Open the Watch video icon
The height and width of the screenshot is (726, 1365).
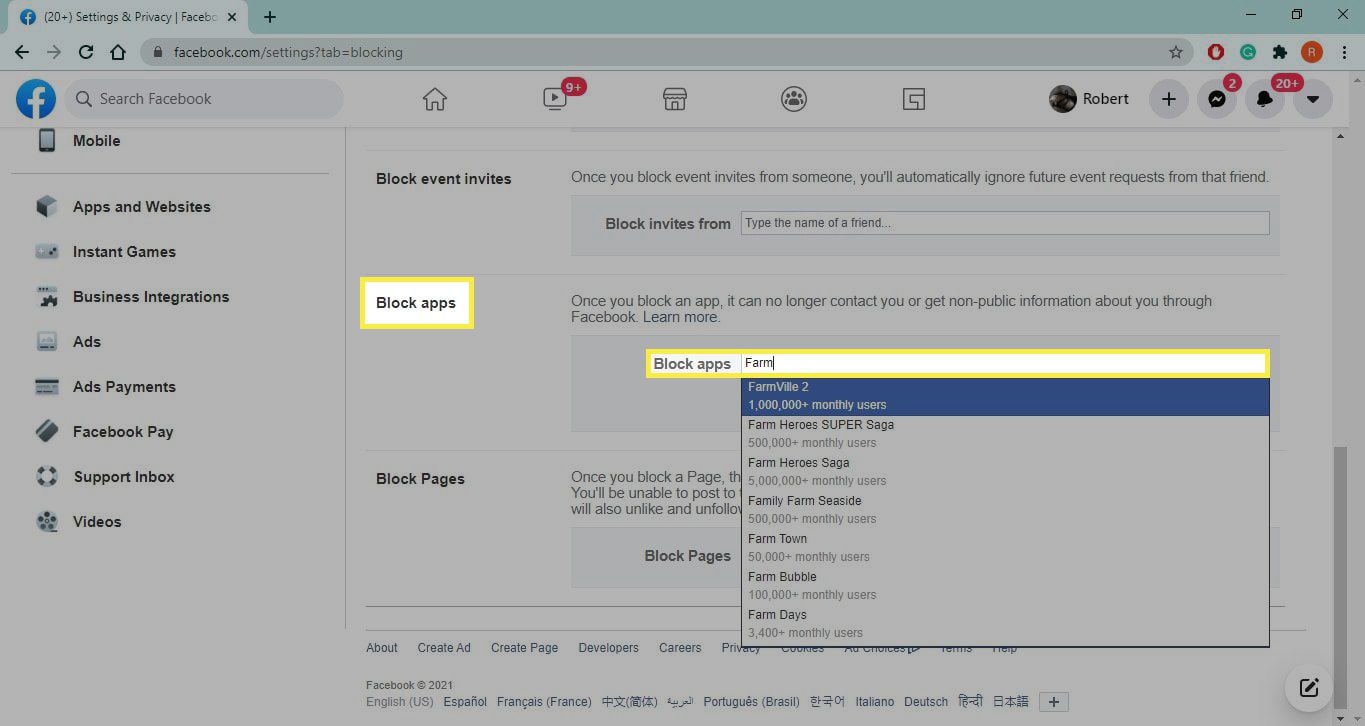(554, 99)
